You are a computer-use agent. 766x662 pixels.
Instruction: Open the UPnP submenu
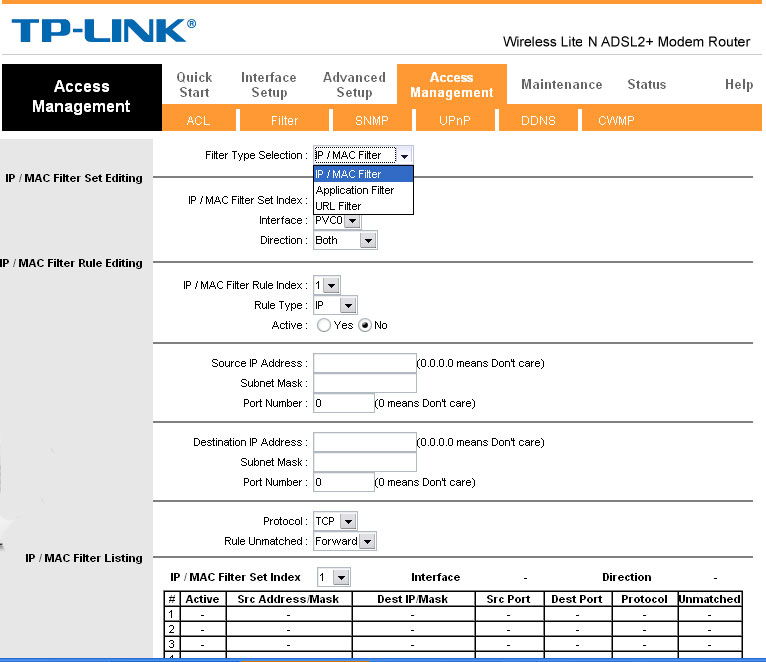pyautogui.click(x=454, y=120)
